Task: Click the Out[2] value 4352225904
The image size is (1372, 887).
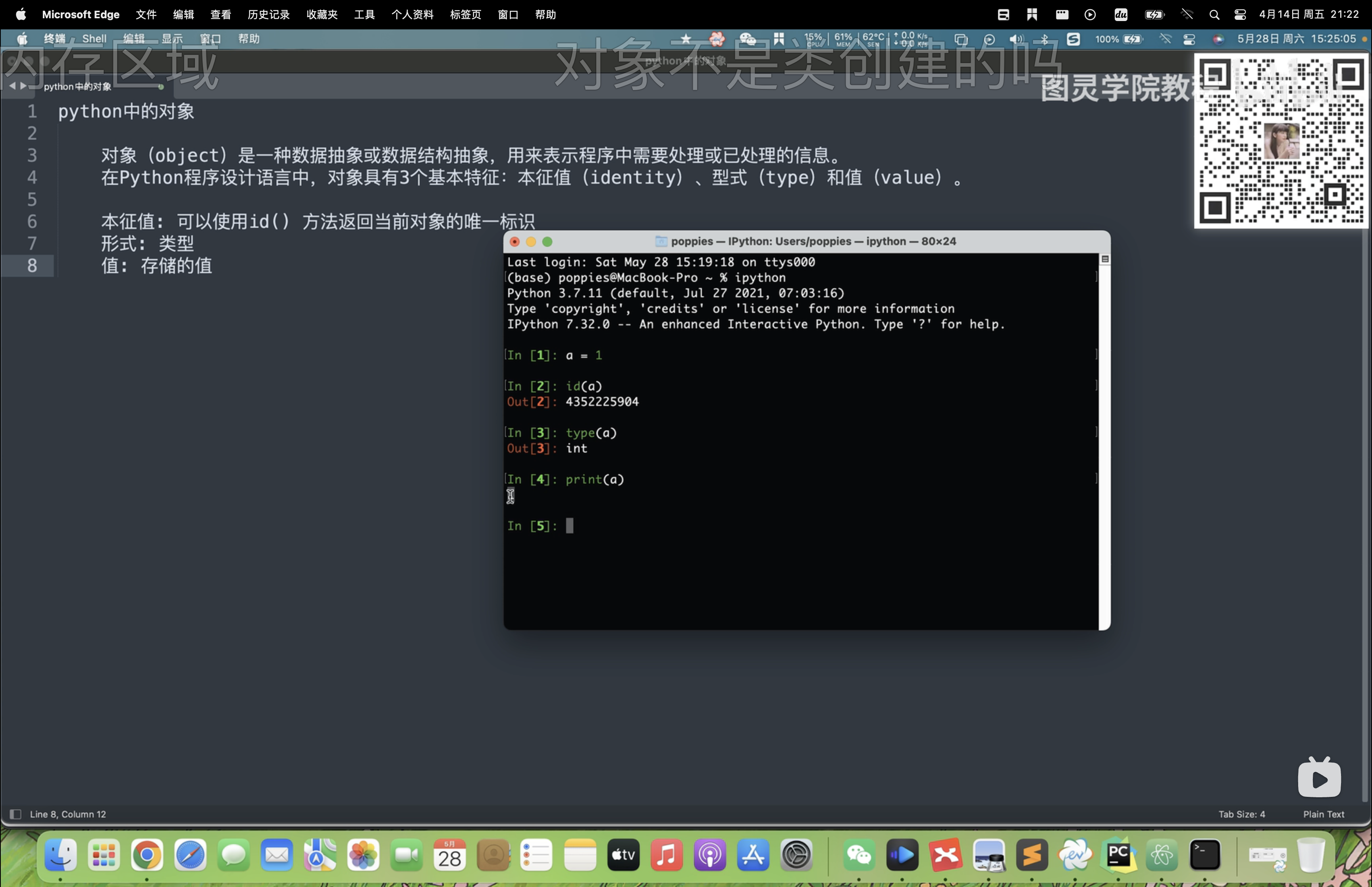Action: point(602,401)
